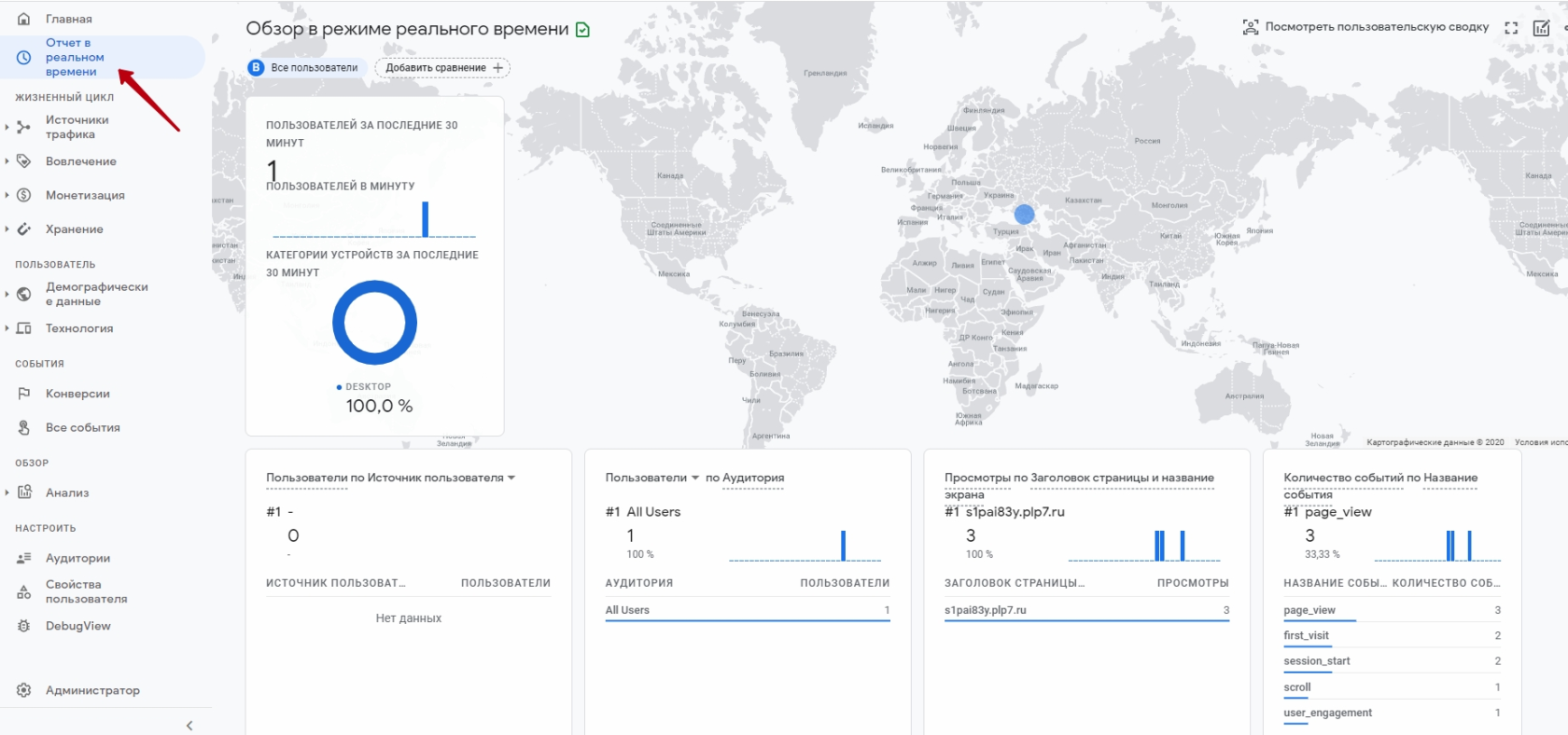Expand the Вовлечение section arrow

pos(7,161)
